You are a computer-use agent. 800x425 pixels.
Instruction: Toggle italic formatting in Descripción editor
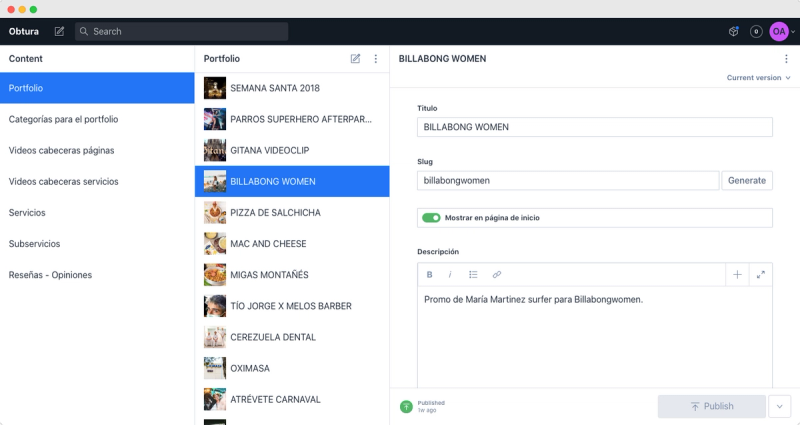click(450, 274)
